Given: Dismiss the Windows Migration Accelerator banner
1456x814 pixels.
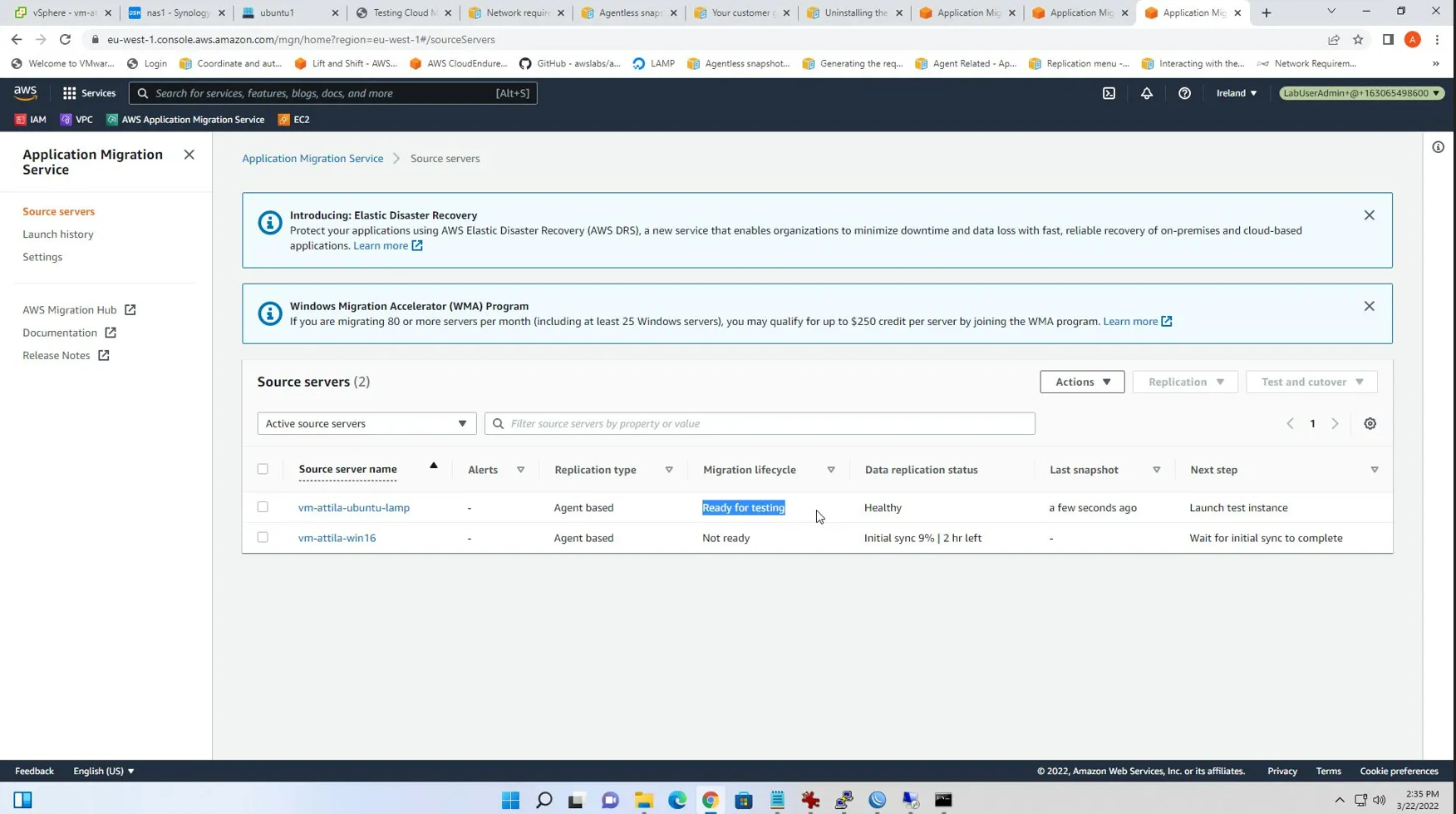Looking at the screenshot, I should [1369, 306].
